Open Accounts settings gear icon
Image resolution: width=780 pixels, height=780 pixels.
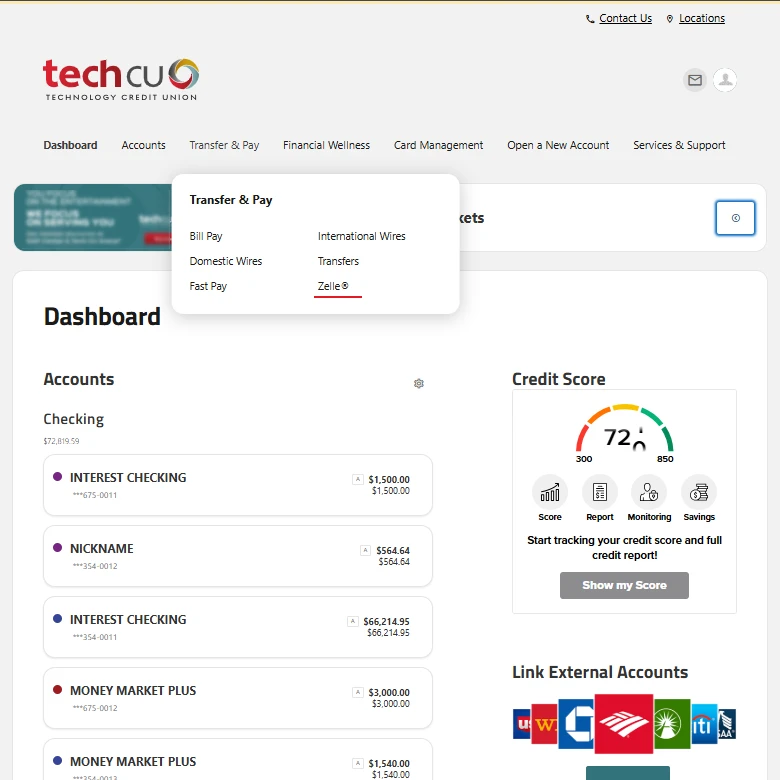(x=419, y=383)
